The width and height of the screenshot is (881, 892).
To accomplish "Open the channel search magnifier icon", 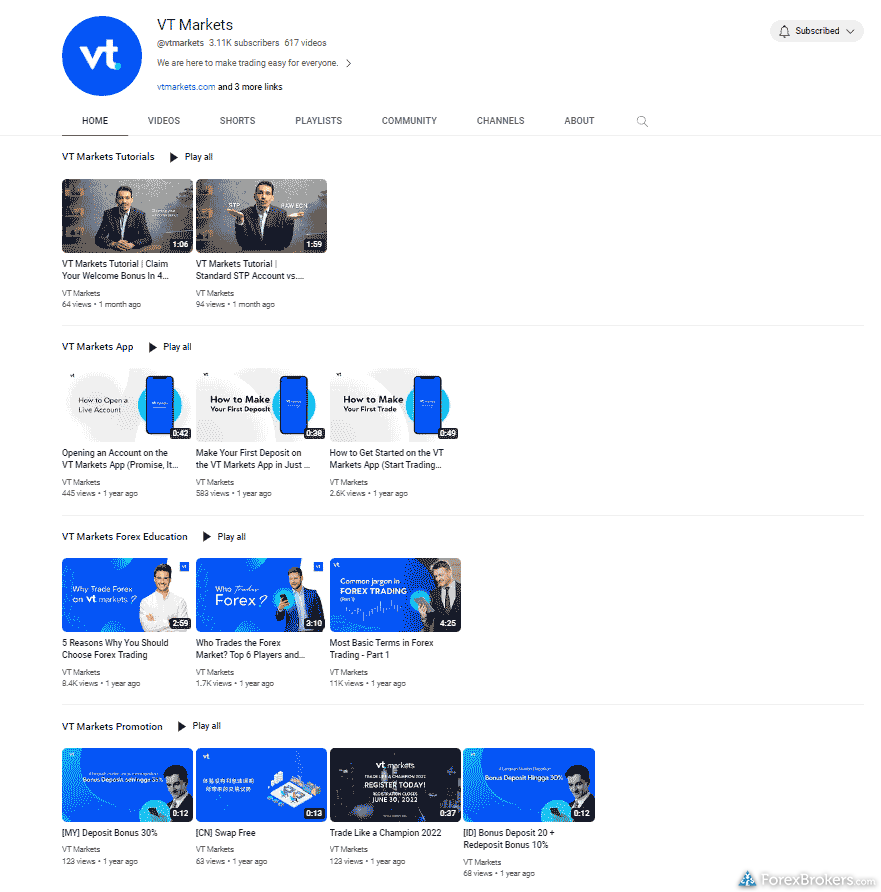I will pos(642,121).
